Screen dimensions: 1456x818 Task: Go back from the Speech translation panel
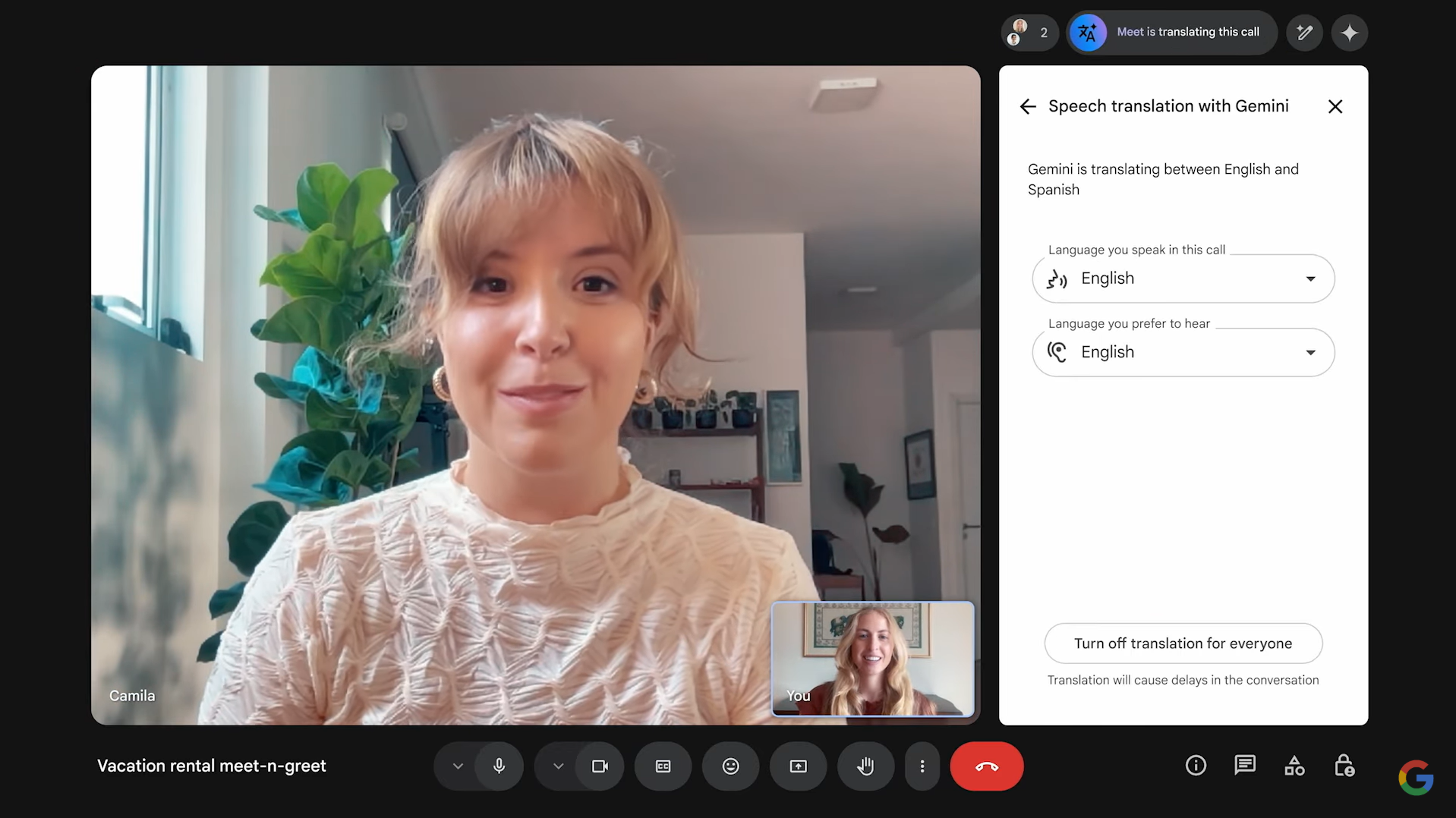coord(1028,107)
